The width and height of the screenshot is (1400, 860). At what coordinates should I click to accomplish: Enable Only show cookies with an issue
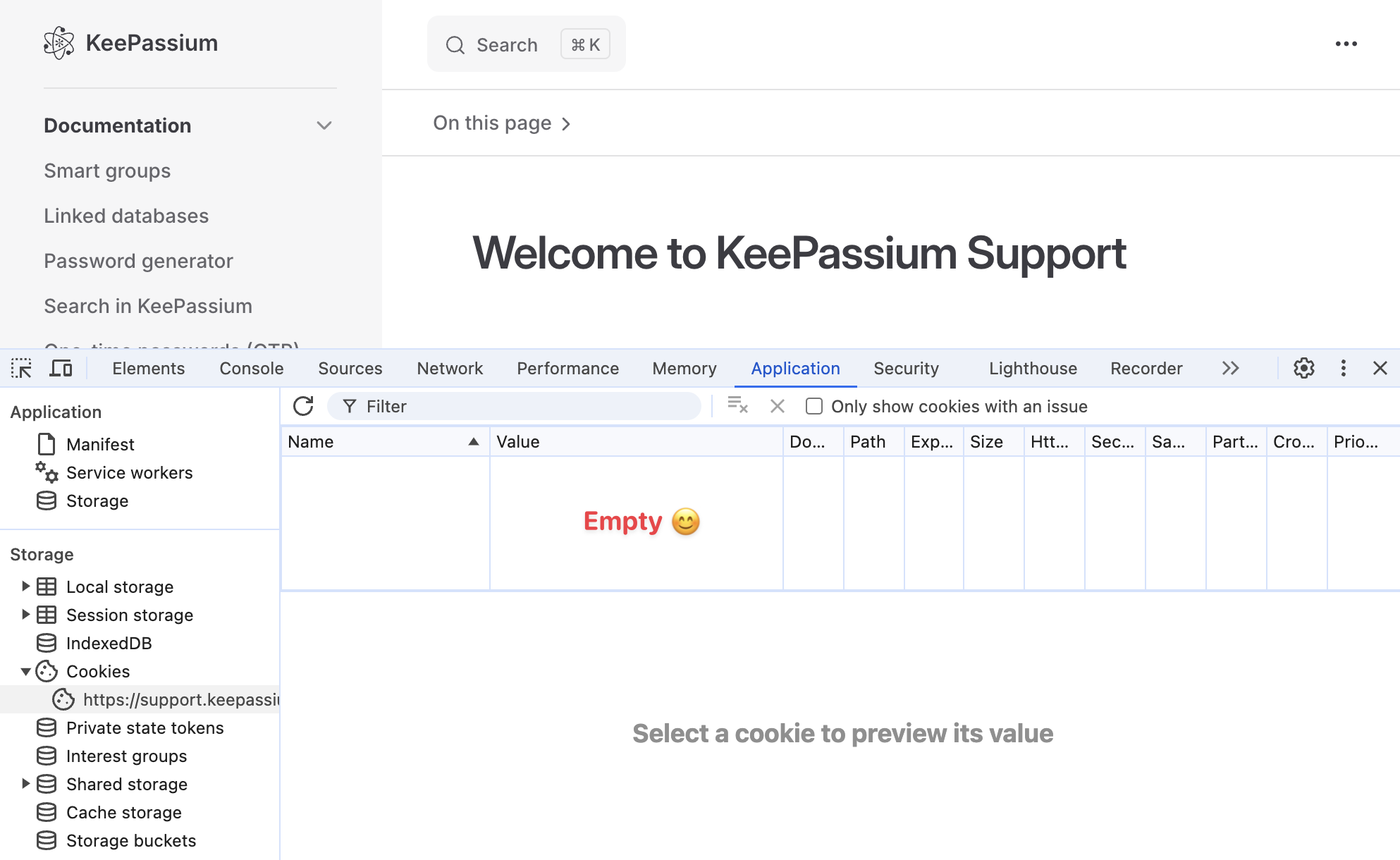[x=814, y=406]
